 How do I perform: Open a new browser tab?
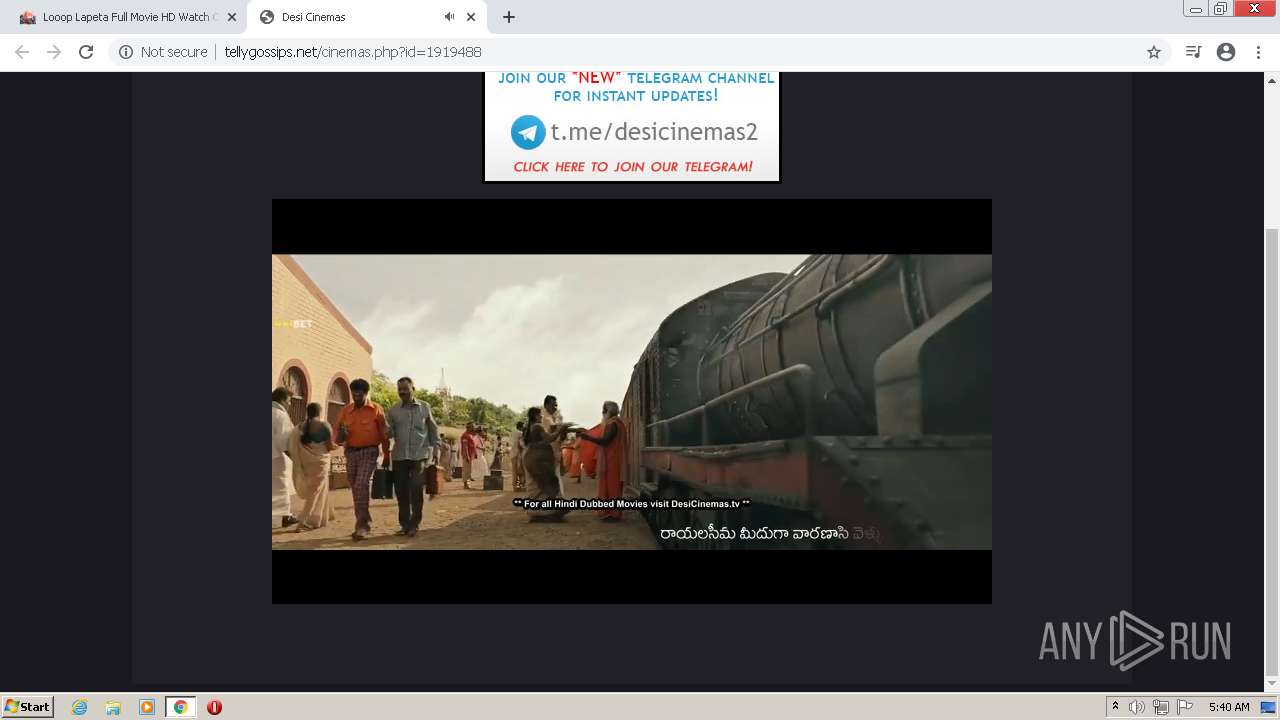point(509,17)
